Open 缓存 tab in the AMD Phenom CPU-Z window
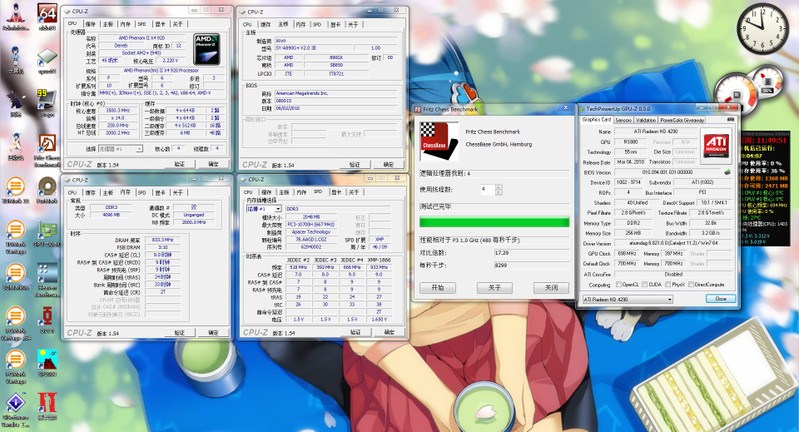799x432 pixels. click(x=90, y=24)
